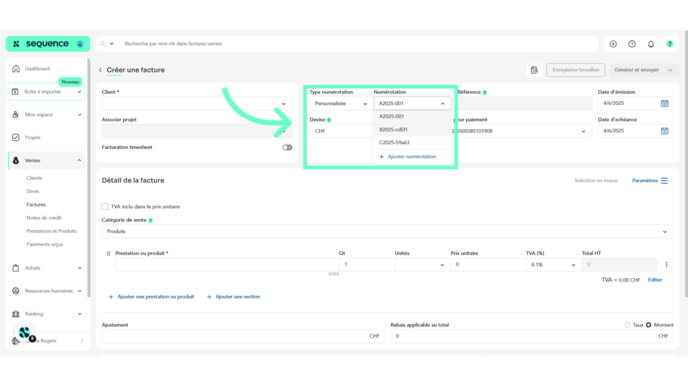688x387 pixels.
Task: Click the Mon espace person icon
Action: pos(16,115)
